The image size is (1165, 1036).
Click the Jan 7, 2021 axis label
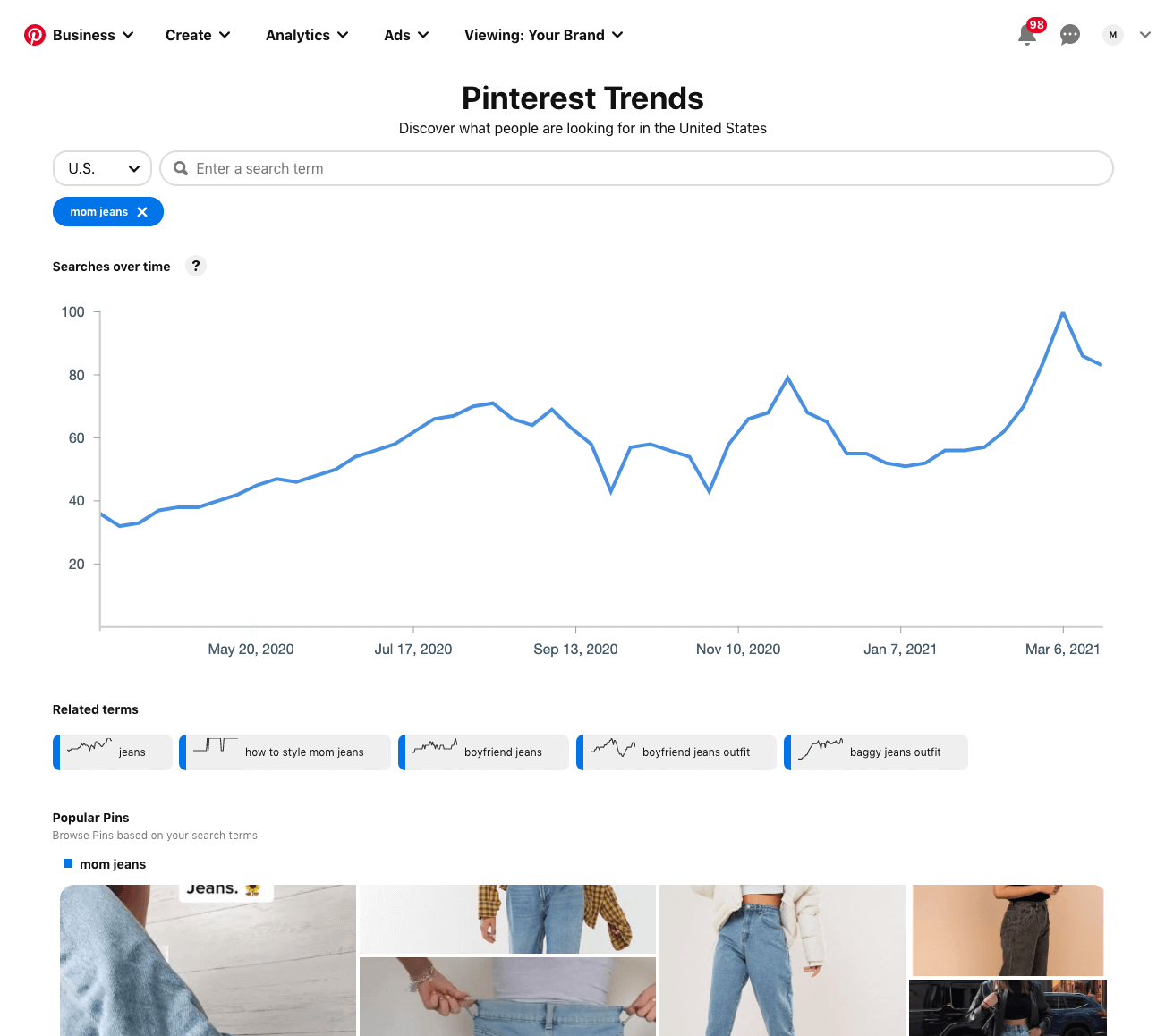click(900, 650)
